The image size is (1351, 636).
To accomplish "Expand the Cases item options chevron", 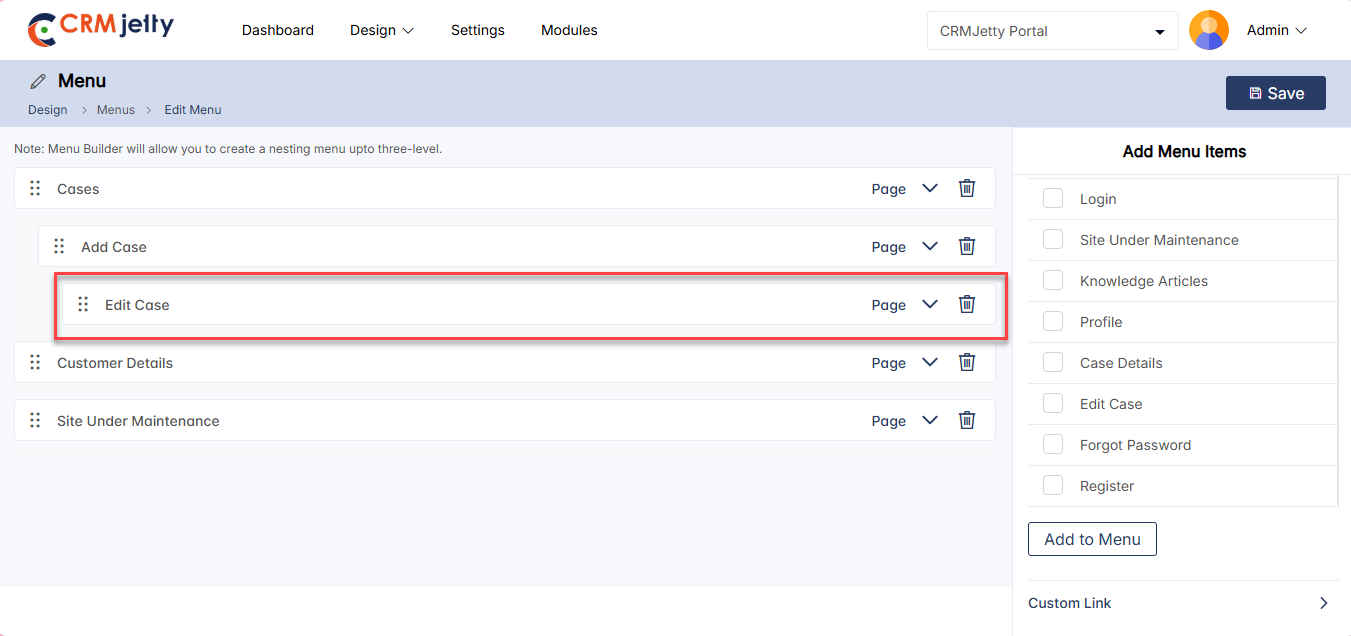I will [x=930, y=188].
